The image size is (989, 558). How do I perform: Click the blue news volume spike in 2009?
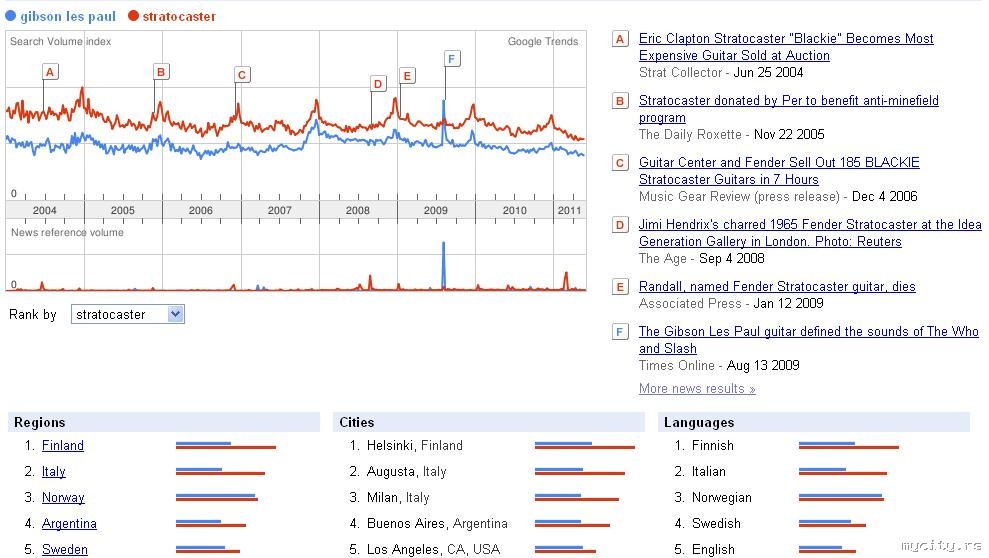tap(443, 265)
